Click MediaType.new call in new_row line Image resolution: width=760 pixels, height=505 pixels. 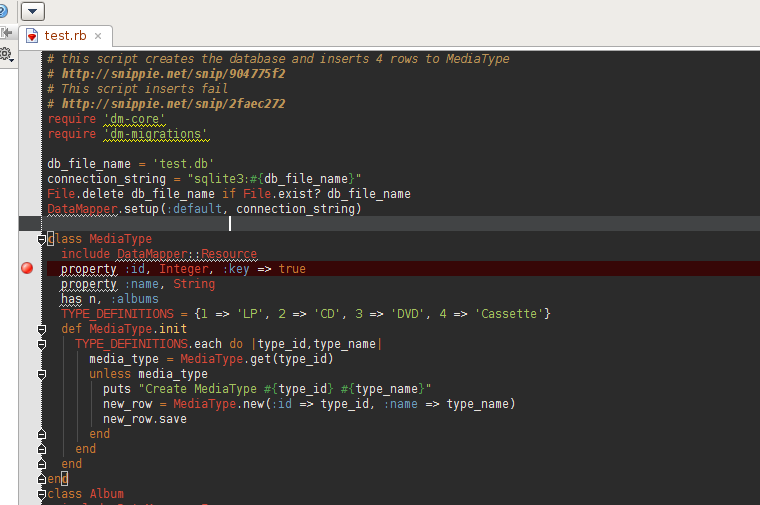(218, 404)
